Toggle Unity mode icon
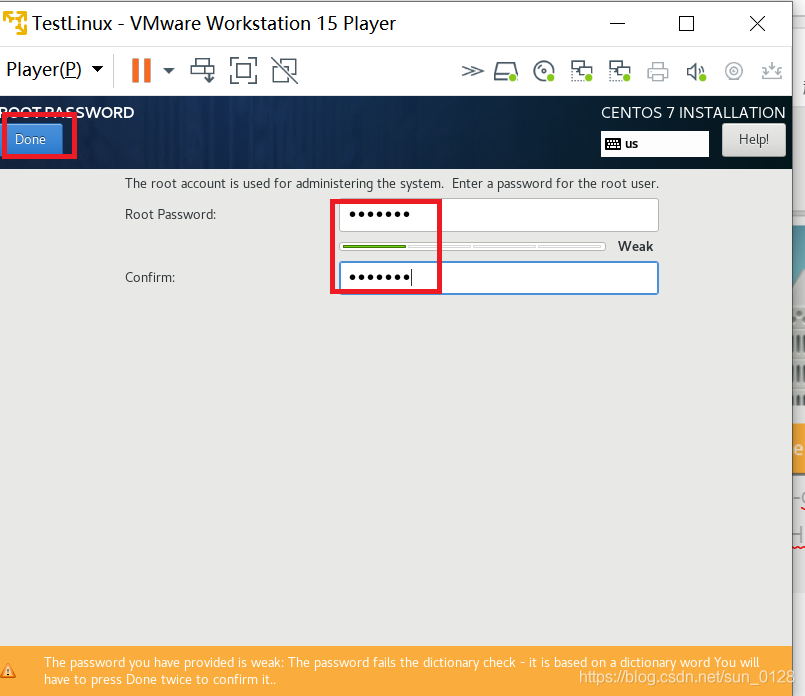Image resolution: width=805 pixels, height=696 pixels. coord(284,70)
